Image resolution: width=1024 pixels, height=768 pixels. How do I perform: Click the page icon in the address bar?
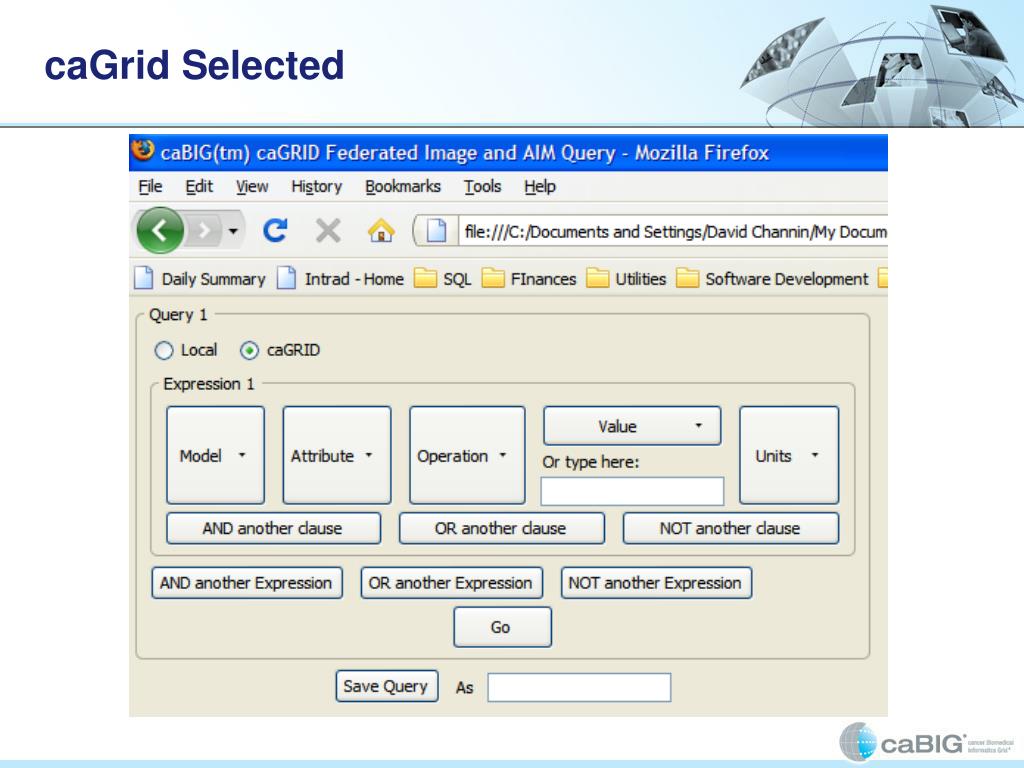[x=436, y=231]
